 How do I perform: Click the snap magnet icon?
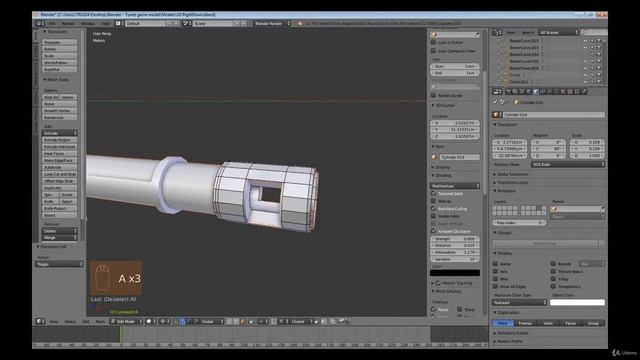tap(274, 322)
